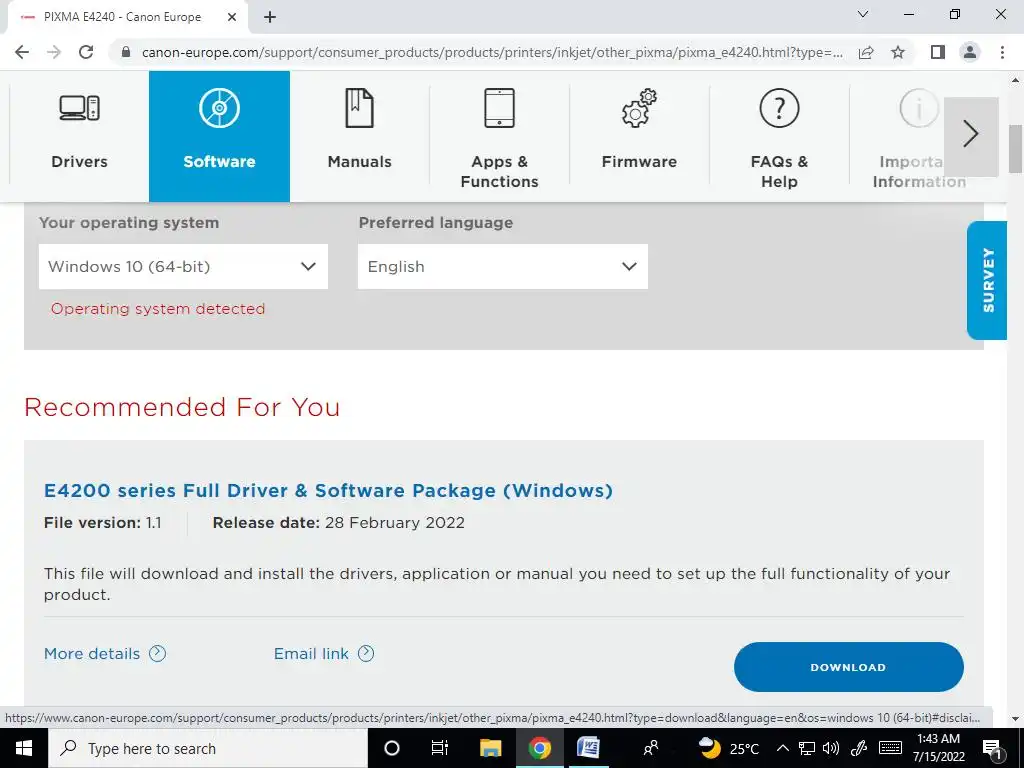Click the More details circle icon
Image resolution: width=1024 pixels, height=768 pixels.
point(157,653)
